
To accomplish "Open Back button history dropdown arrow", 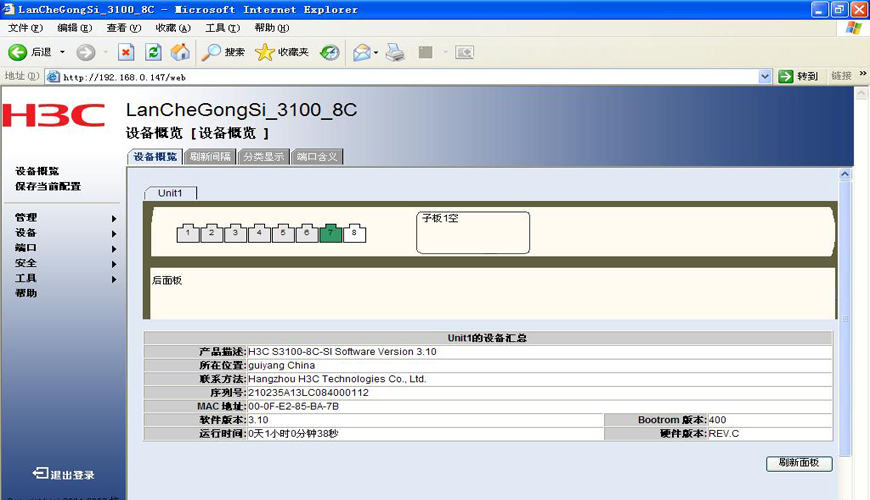I will [x=62, y=52].
